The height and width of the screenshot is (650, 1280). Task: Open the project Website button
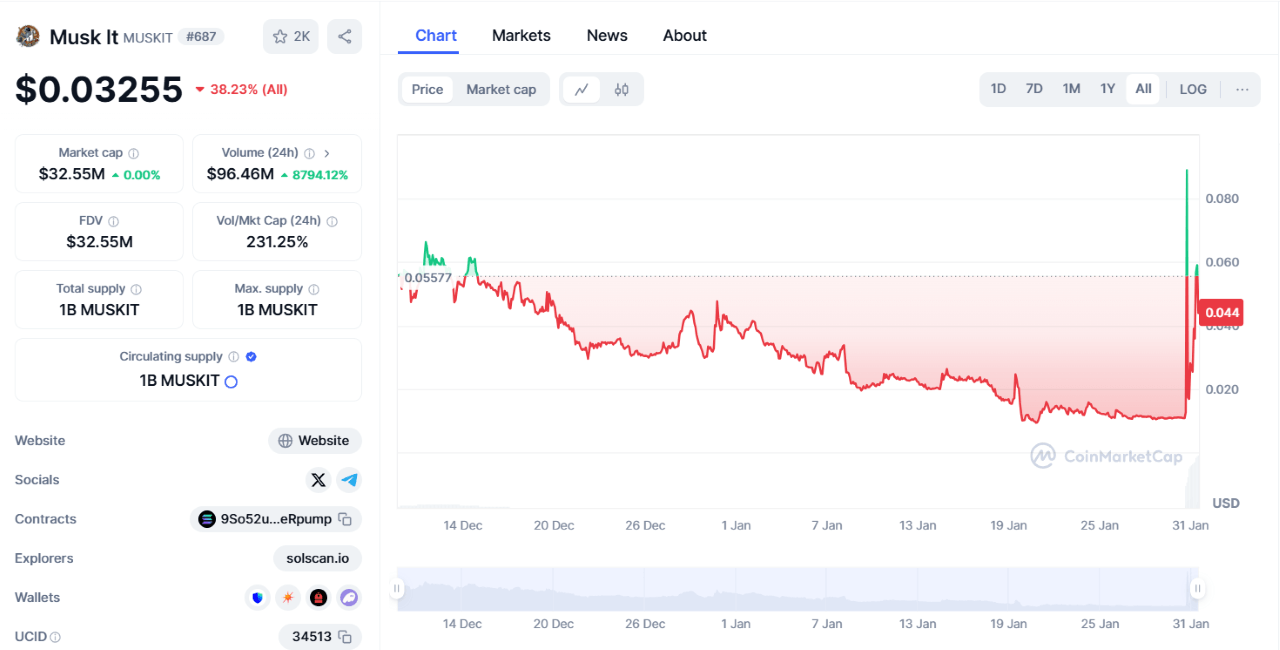click(314, 440)
